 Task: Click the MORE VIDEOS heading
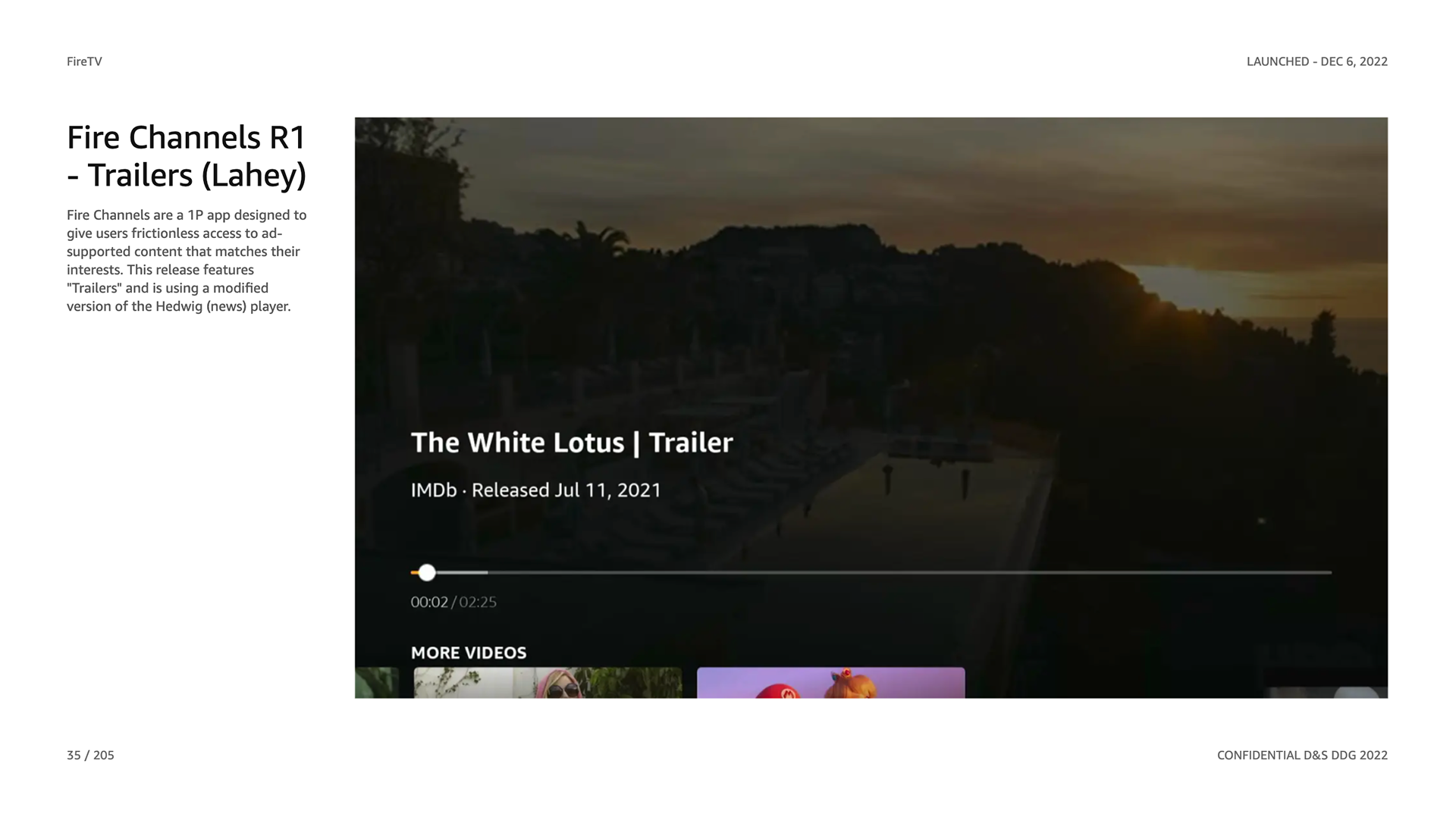pyautogui.click(x=469, y=653)
